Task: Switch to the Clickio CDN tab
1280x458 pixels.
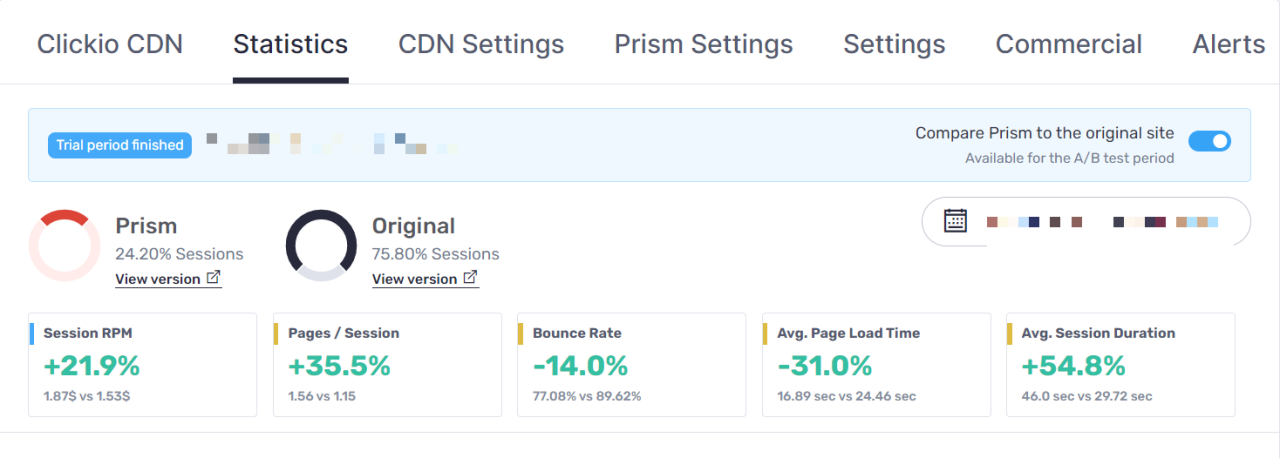Action: [x=110, y=44]
